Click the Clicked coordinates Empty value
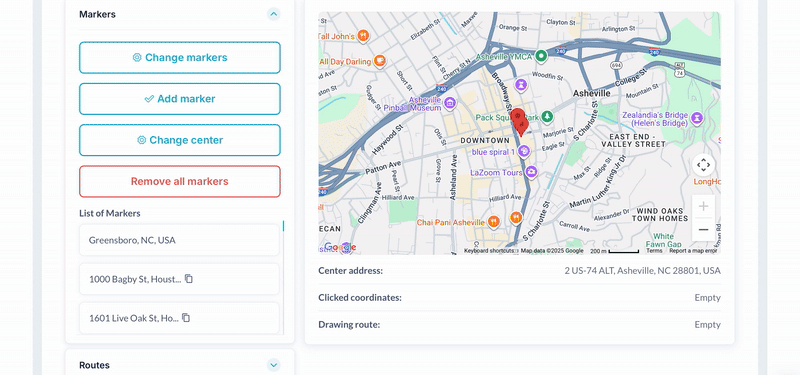This screenshot has height=375, width=800. 707,297
